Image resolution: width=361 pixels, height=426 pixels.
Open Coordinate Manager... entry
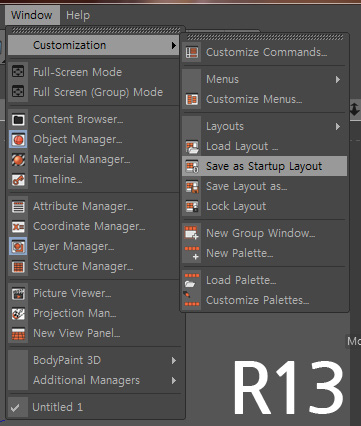(x=94, y=227)
